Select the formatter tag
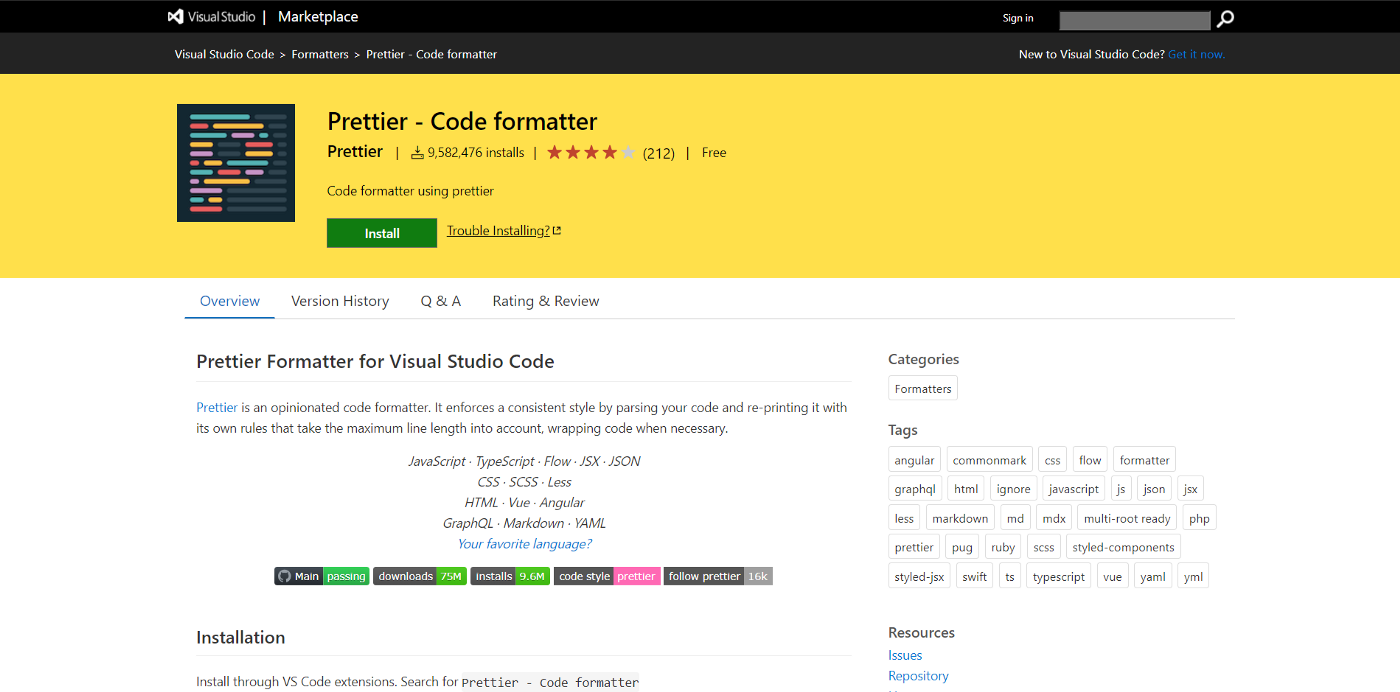The image size is (1400, 692). [1144, 460]
